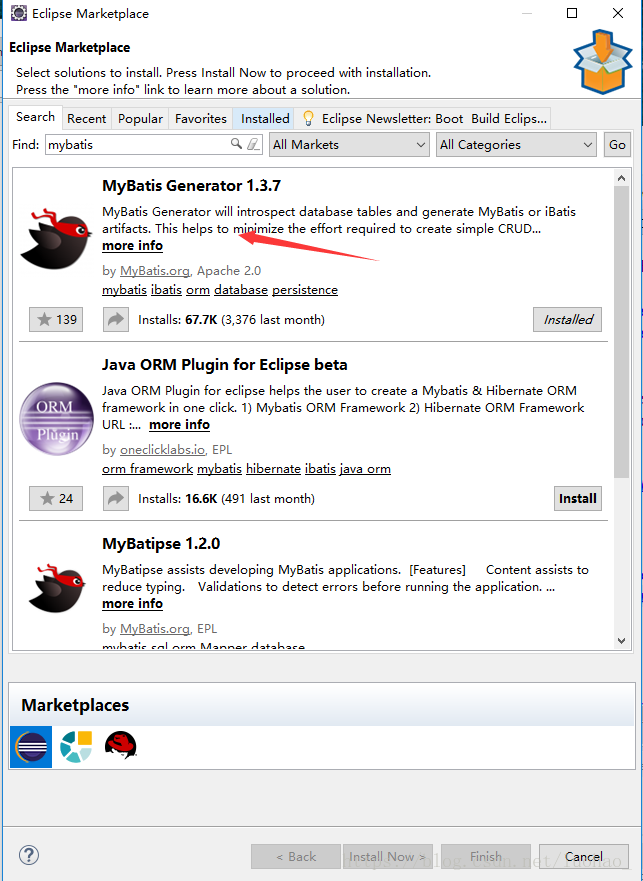The image size is (643, 881).
Task: Click the results list scroll down arrow
Action: [x=621, y=641]
